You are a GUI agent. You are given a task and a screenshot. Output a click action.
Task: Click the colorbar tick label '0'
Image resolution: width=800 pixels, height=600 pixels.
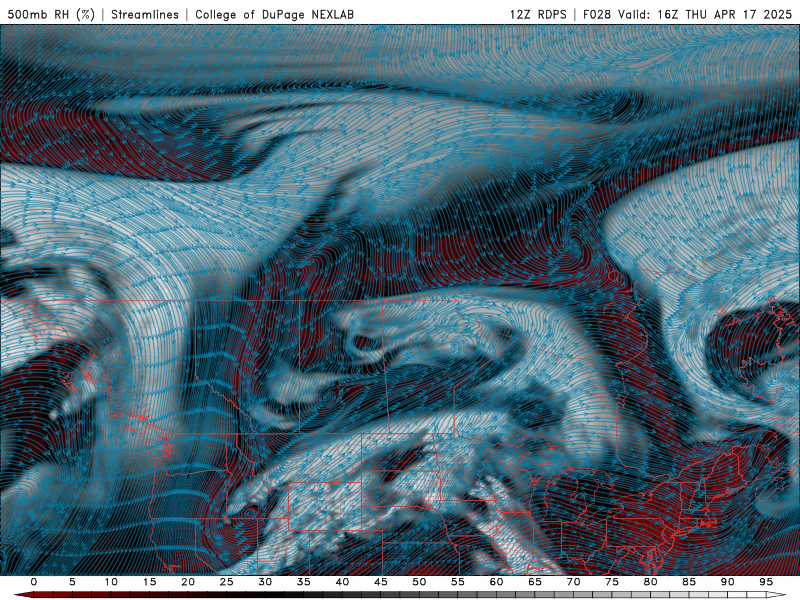(x=34, y=582)
